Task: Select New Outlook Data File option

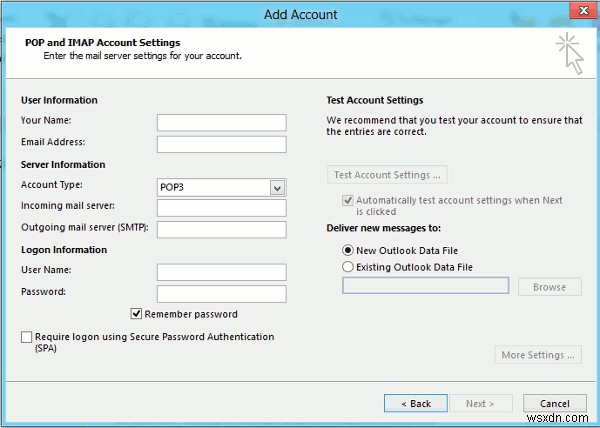Action: pyautogui.click(x=348, y=250)
